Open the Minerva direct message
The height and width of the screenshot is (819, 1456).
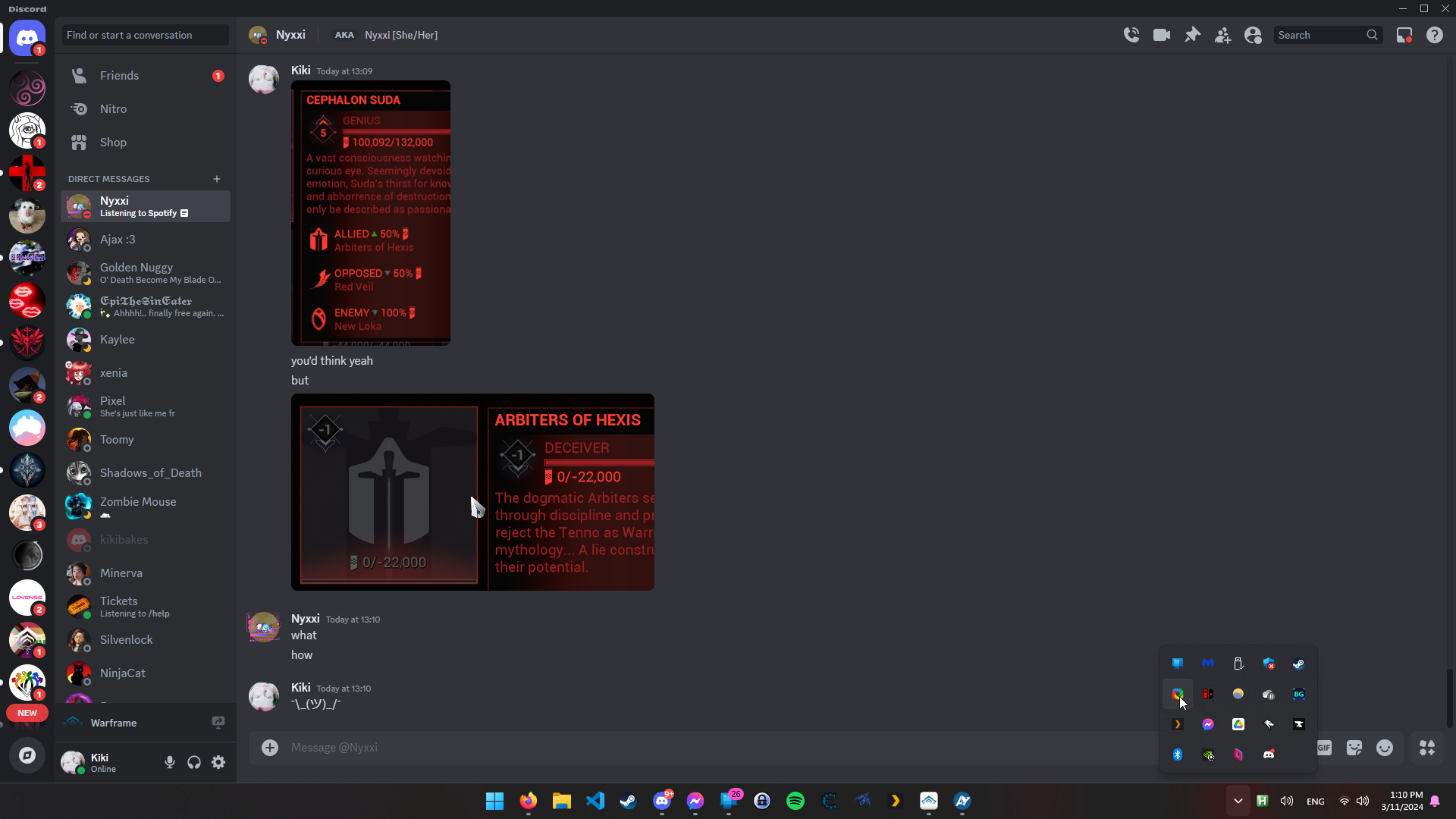[x=146, y=573]
